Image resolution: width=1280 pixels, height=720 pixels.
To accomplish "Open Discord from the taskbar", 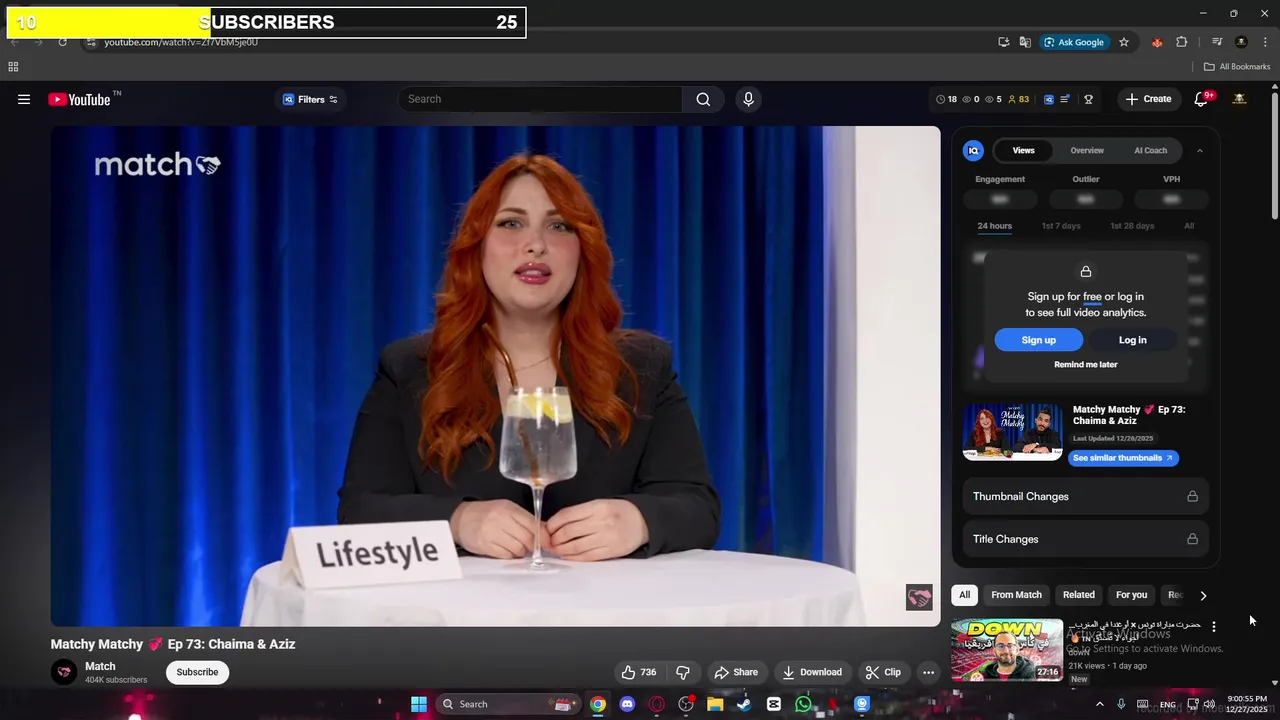I will point(627,704).
